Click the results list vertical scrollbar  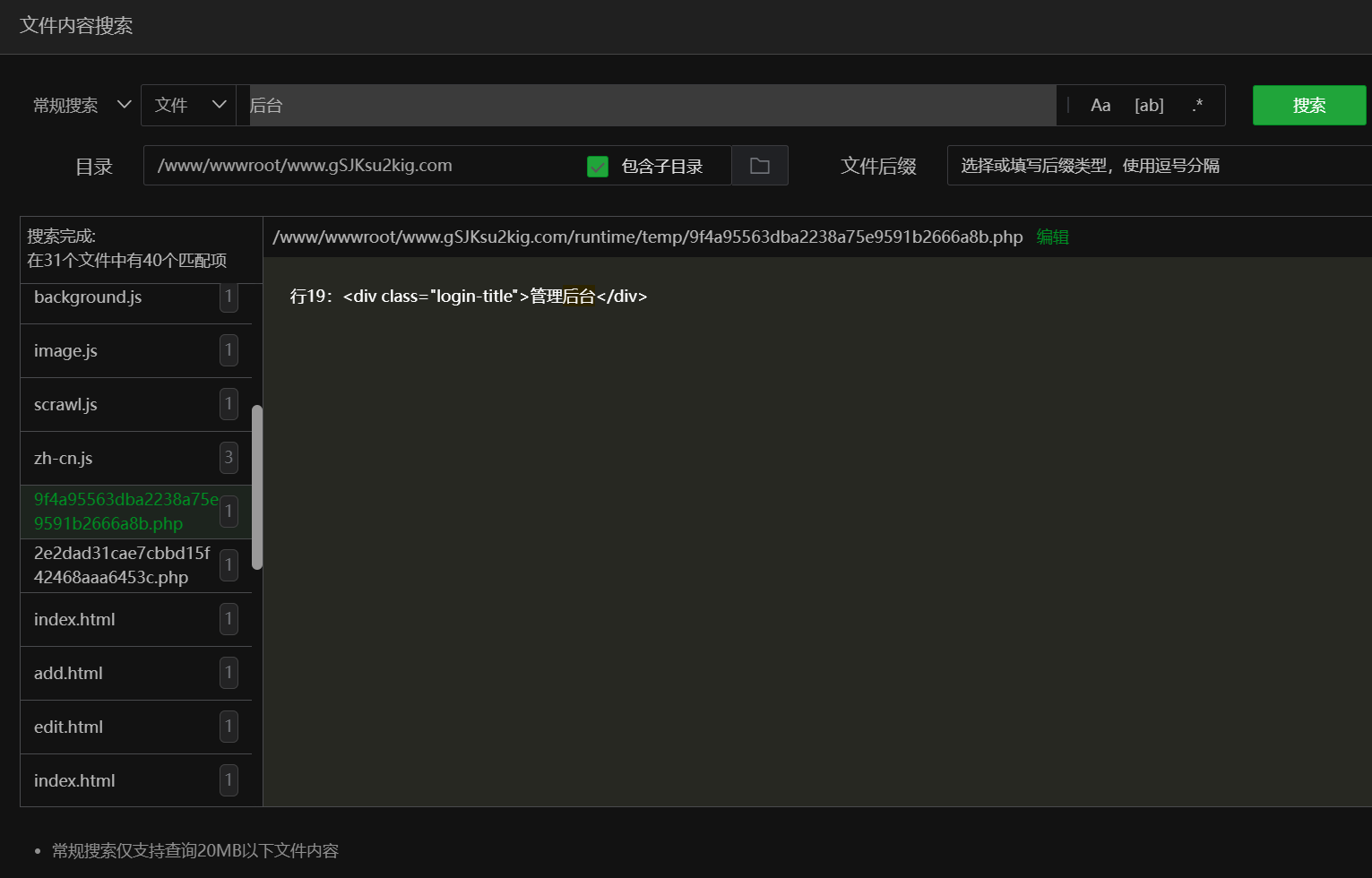tap(257, 486)
